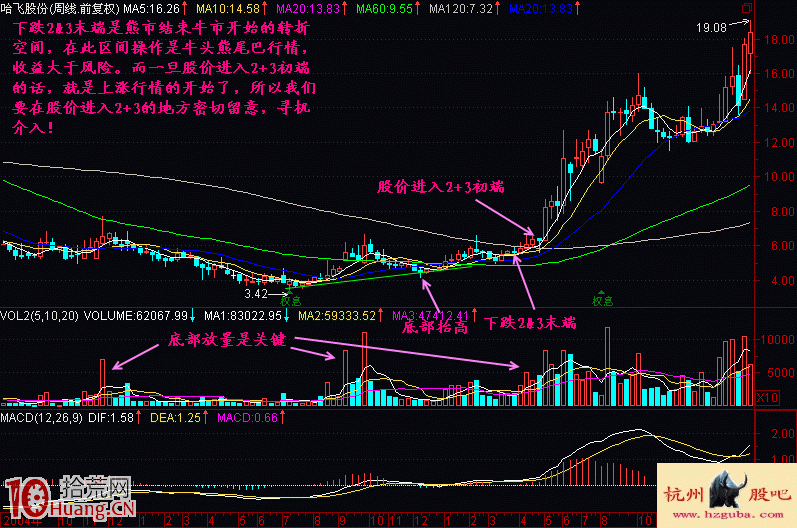This screenshot has width=797, height=528.
Task: Click the 2.00 MACD axis label
Action: pyautogui.click(x=783, y=433)
